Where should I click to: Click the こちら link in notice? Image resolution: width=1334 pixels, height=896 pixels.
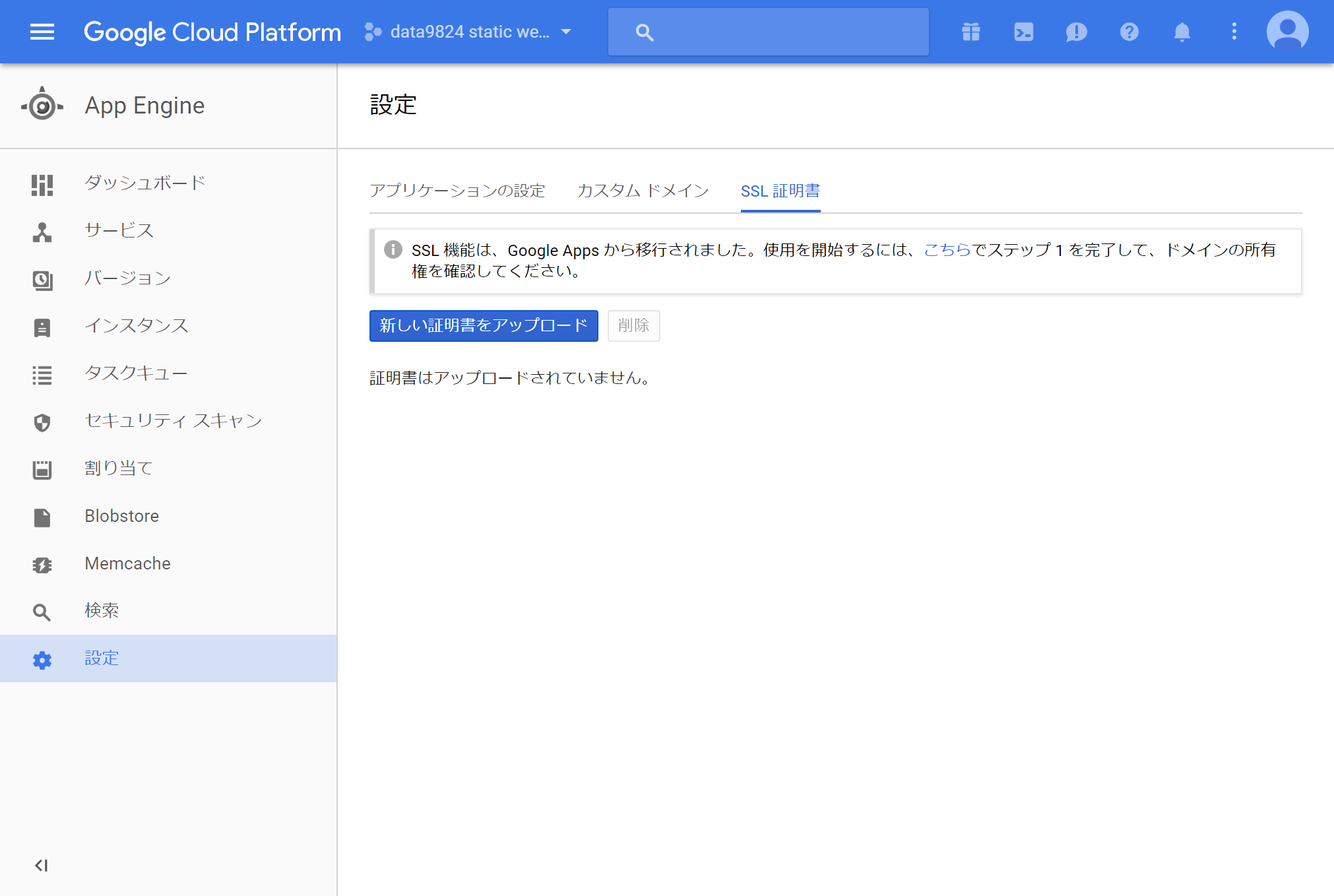[x=947, y=250]
